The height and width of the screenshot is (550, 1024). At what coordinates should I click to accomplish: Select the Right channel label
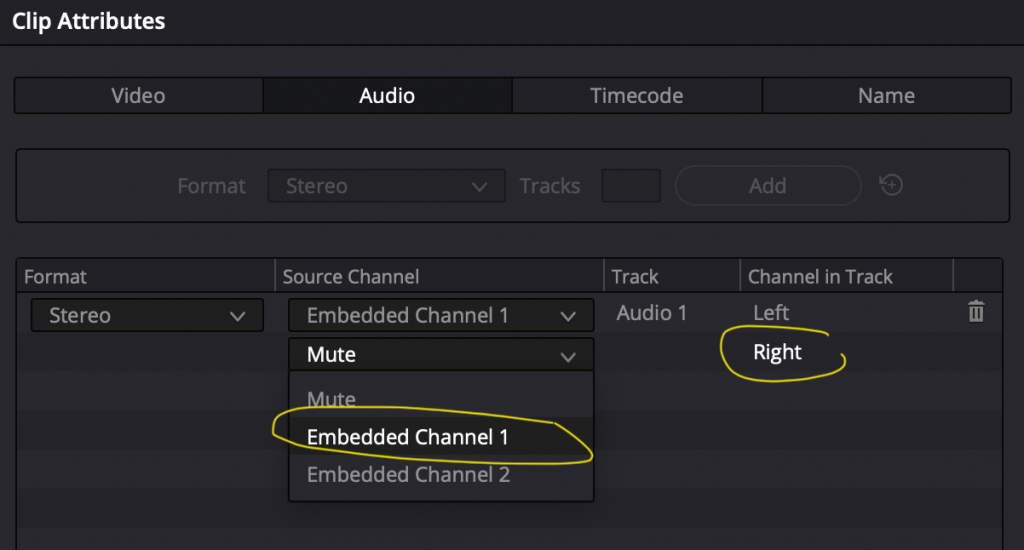click(x=778, y=352)
